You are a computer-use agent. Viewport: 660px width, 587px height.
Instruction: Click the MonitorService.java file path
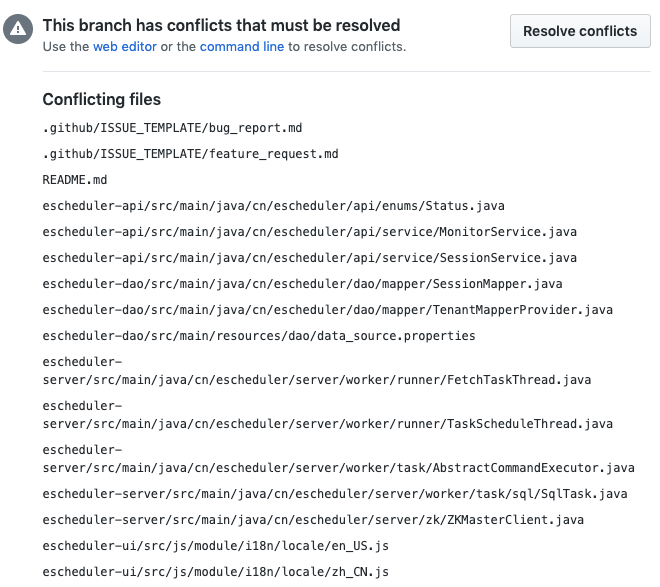point(310,232)
